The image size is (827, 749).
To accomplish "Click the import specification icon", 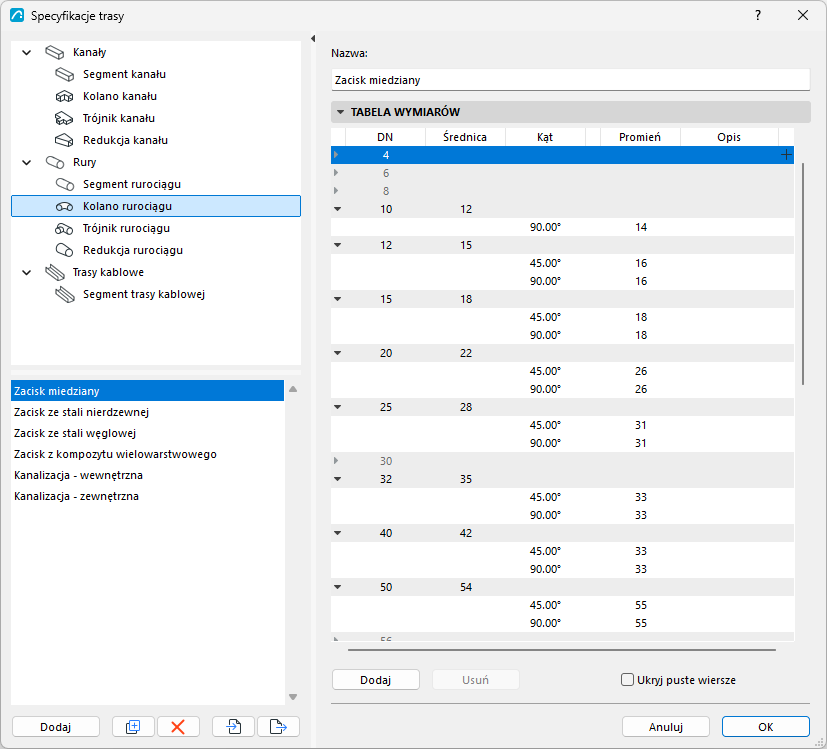I will [233, 727].
